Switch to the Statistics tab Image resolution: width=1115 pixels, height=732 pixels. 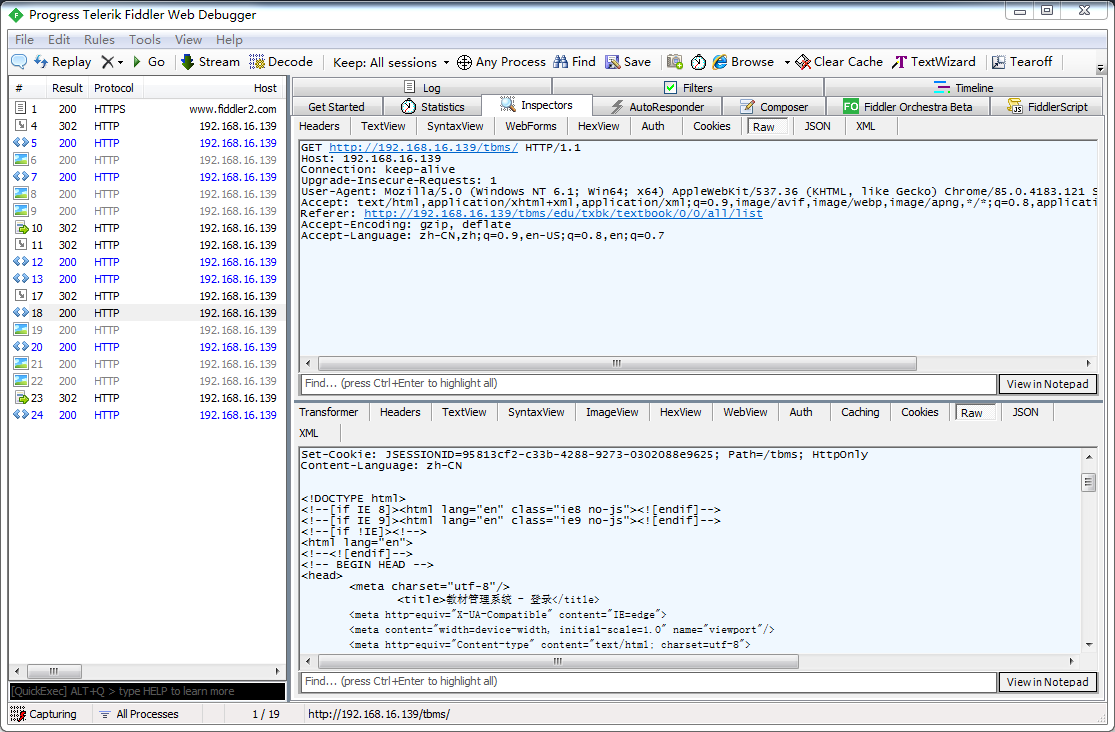point(432,107)
